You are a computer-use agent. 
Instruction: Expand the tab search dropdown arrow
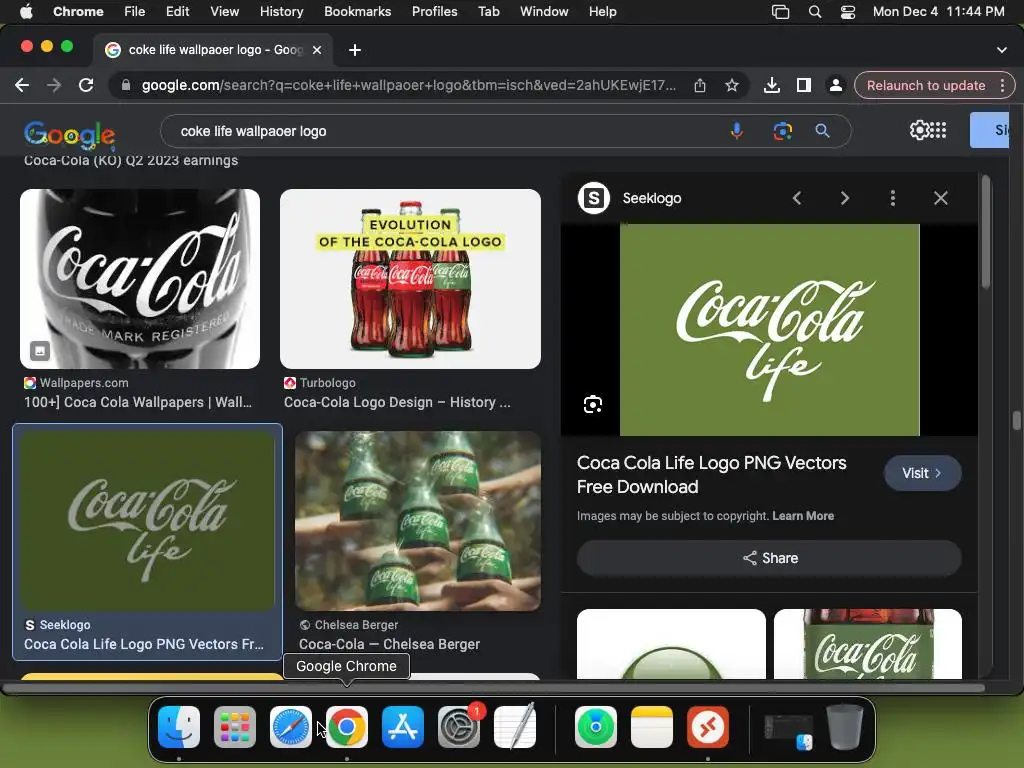click(1002, 50)
